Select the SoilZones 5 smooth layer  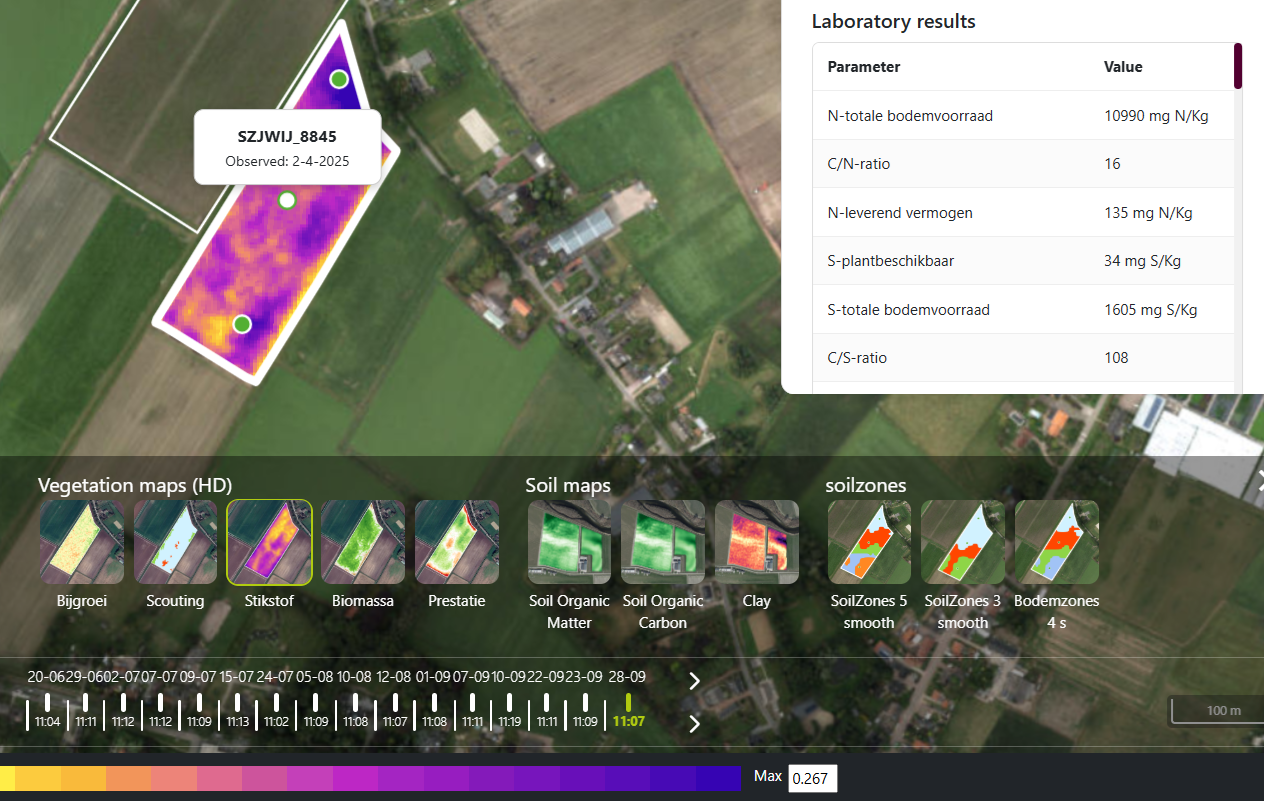click(x=870, y=542)
